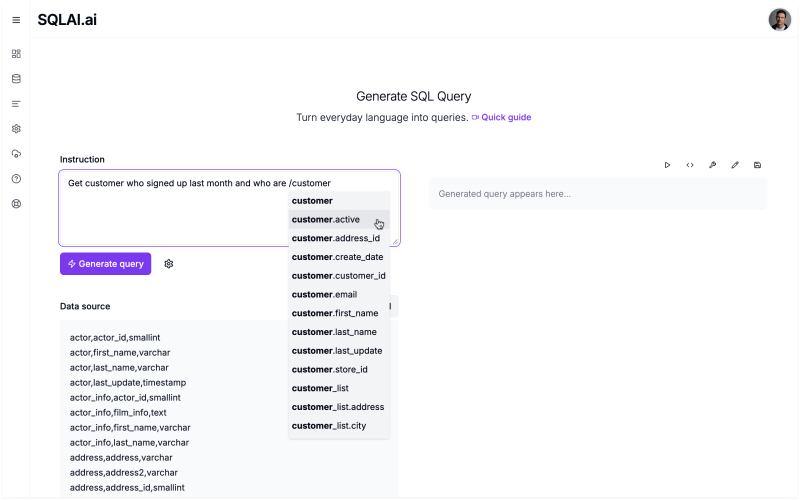
Task: Select customer.customer_id suggestion
Action: [x=339, y=276]
